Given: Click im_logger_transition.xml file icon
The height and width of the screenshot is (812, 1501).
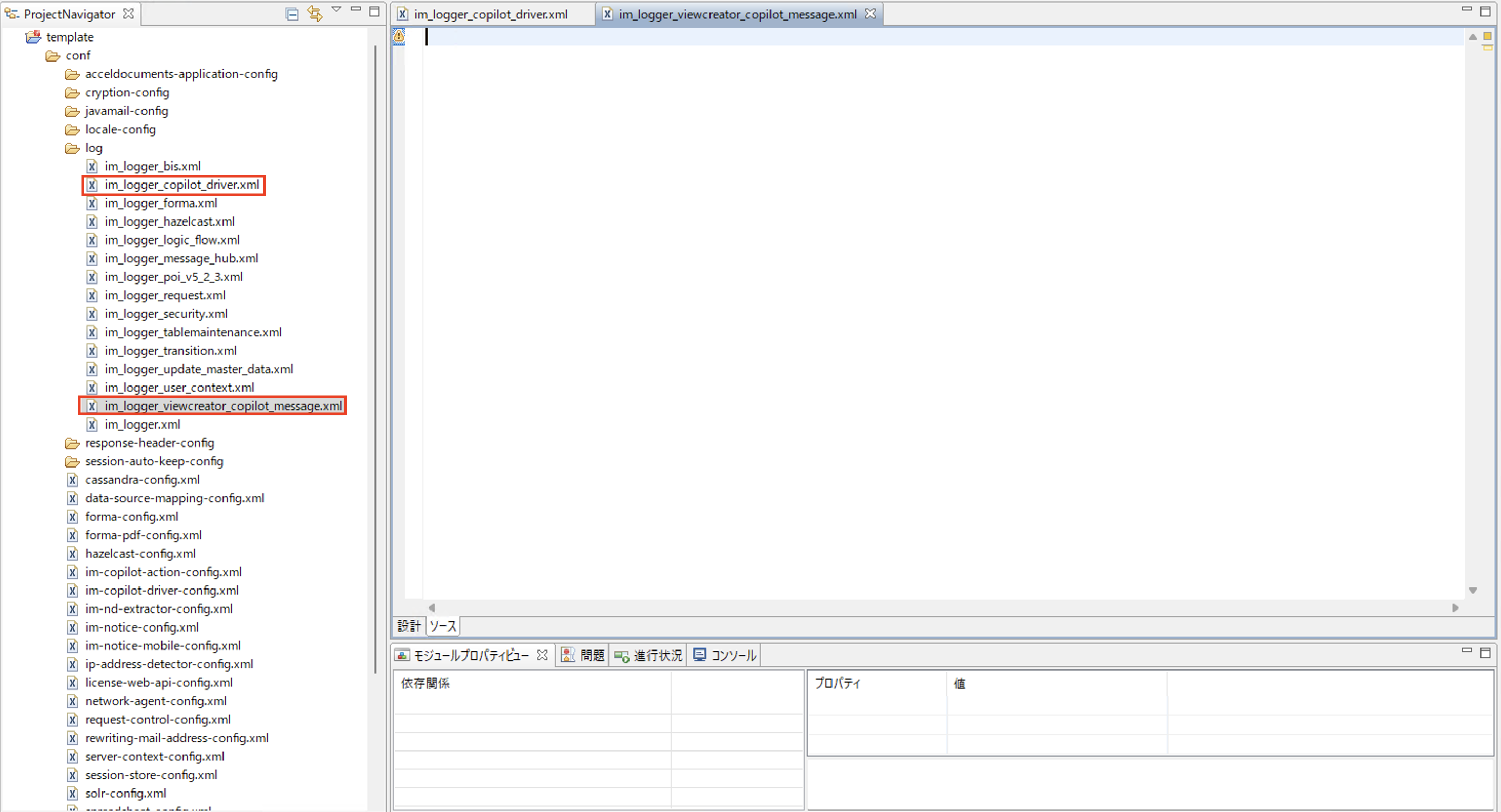Looking at the screenshot, I should [x=92, y=351].
